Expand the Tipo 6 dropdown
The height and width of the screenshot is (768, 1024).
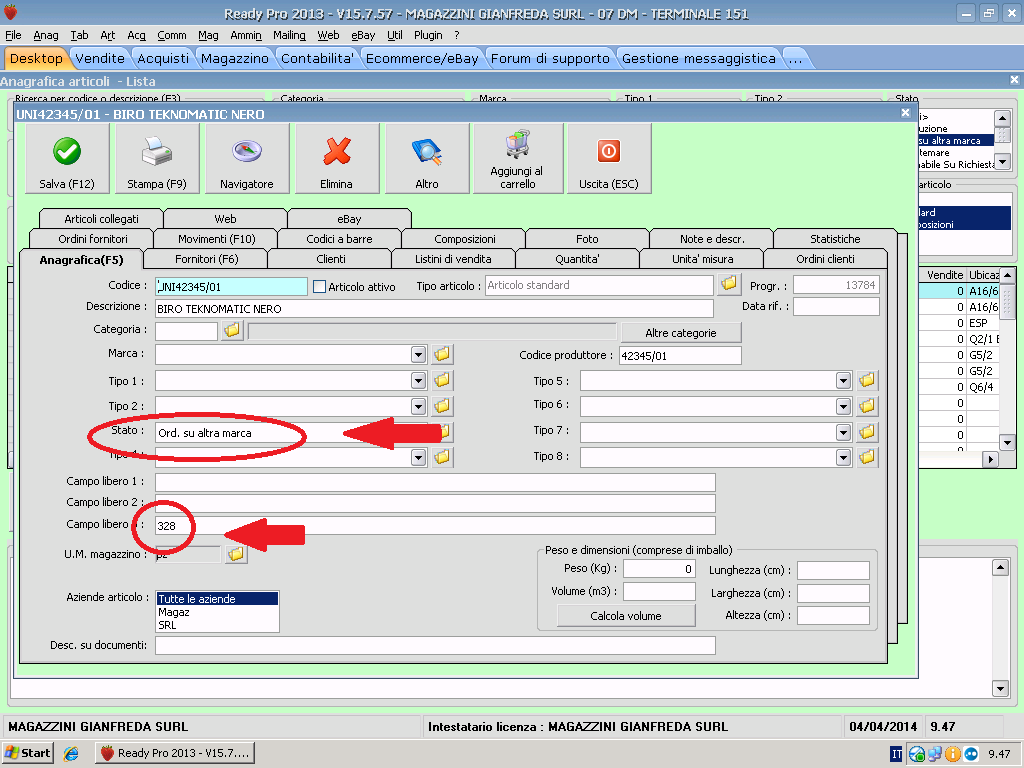pyautogui.click(x=844, y=406)
